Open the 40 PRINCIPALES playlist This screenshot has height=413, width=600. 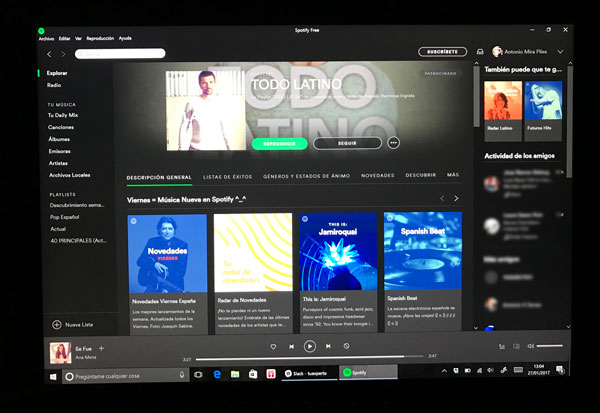pos(79,241)
